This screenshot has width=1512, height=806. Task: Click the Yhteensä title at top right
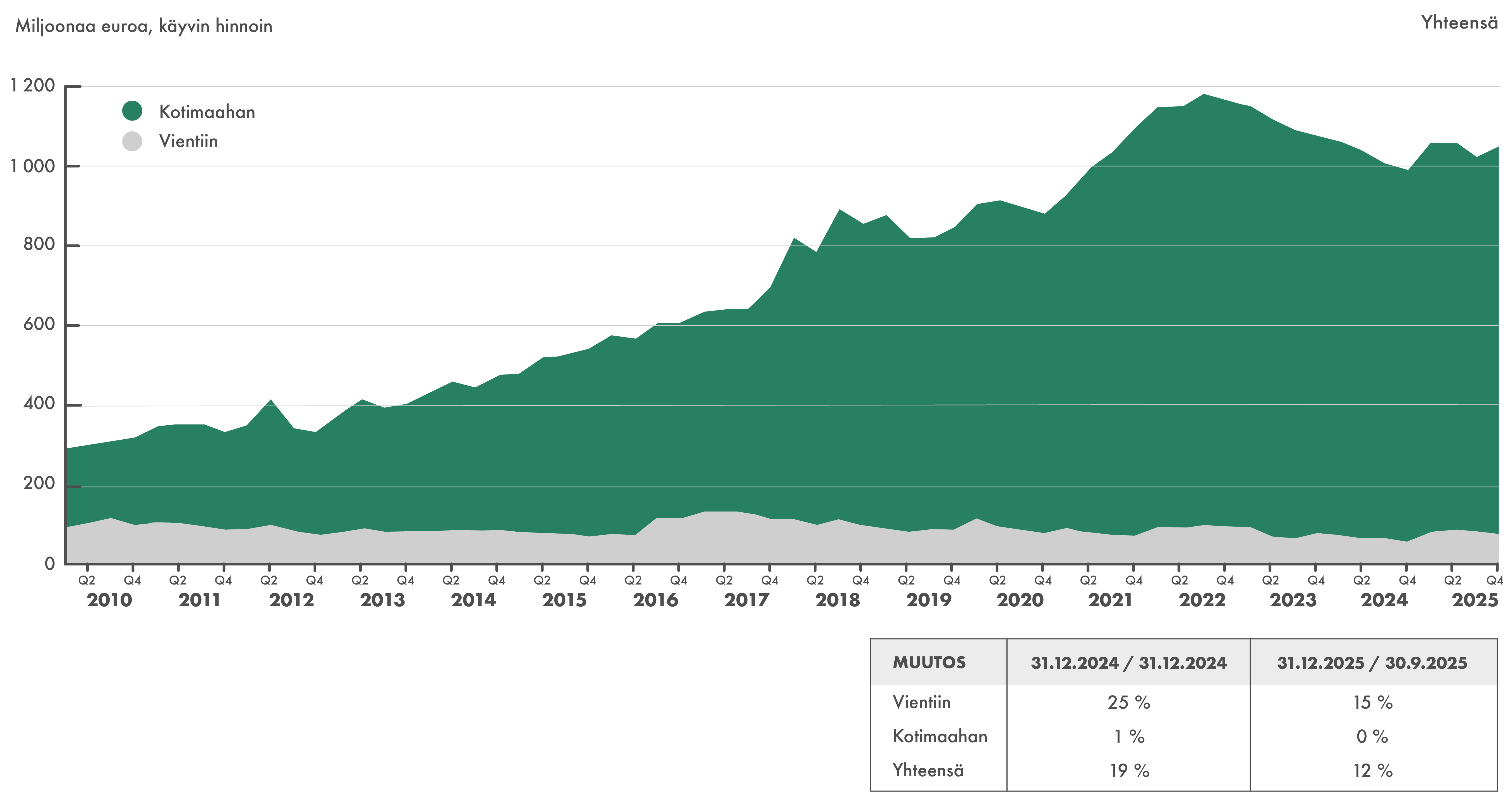(x=1459, y=23)
